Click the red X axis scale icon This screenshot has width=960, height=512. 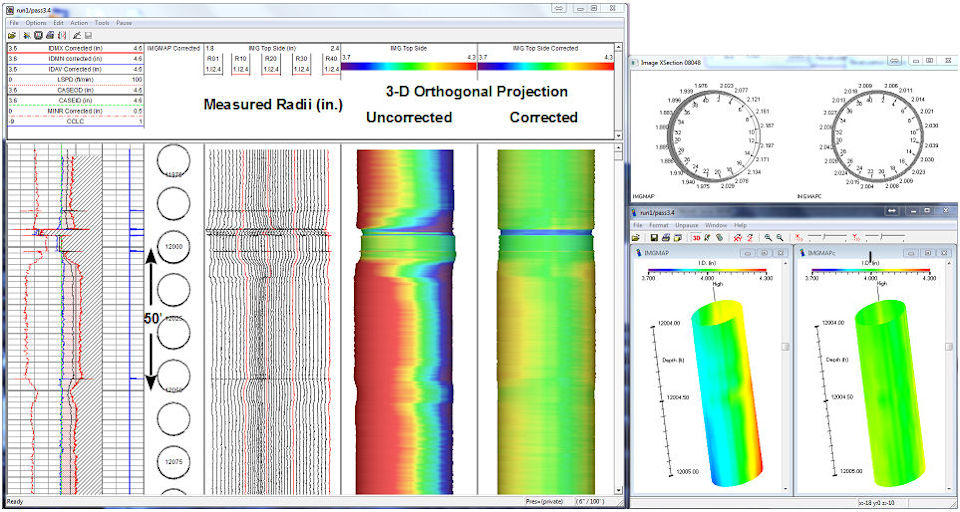(x=798, y=237)
